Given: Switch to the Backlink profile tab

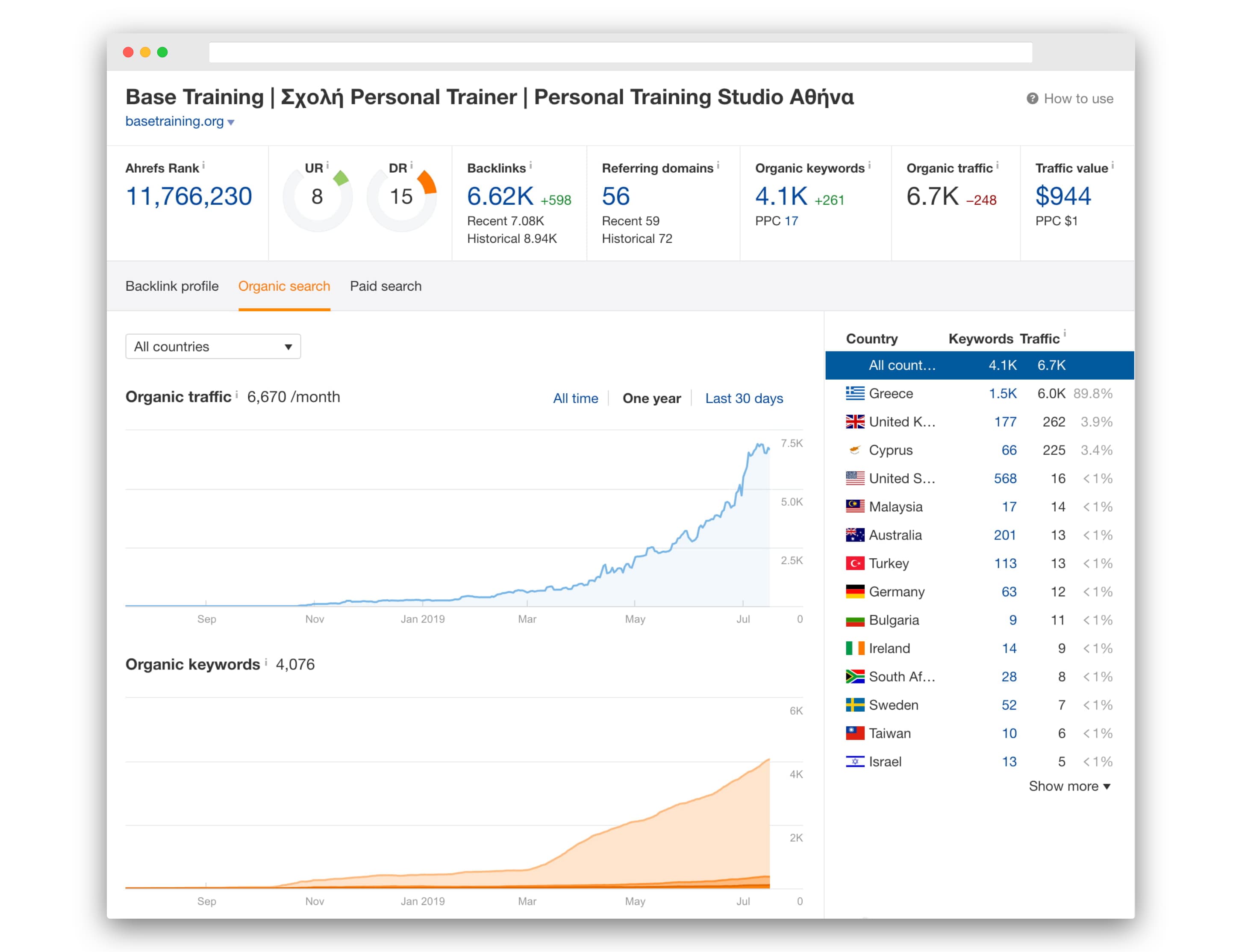Looking at the screenshot, I should click(172, 286).
